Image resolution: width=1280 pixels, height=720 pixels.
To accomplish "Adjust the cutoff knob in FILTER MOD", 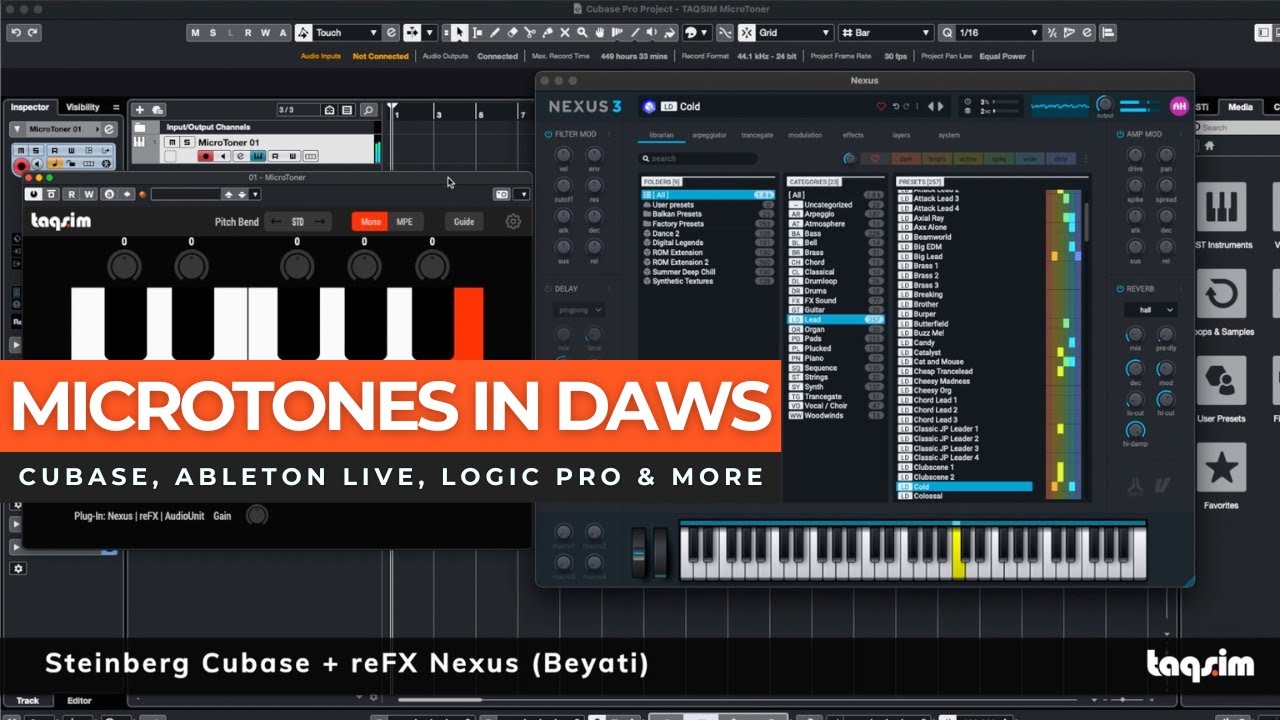I will [563, 188].
